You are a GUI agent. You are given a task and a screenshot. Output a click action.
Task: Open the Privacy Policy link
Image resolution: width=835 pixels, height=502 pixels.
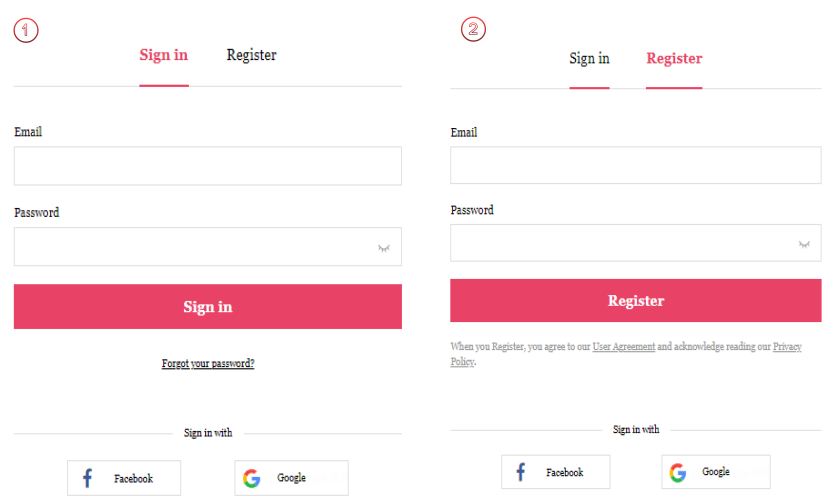pos(787,347)
